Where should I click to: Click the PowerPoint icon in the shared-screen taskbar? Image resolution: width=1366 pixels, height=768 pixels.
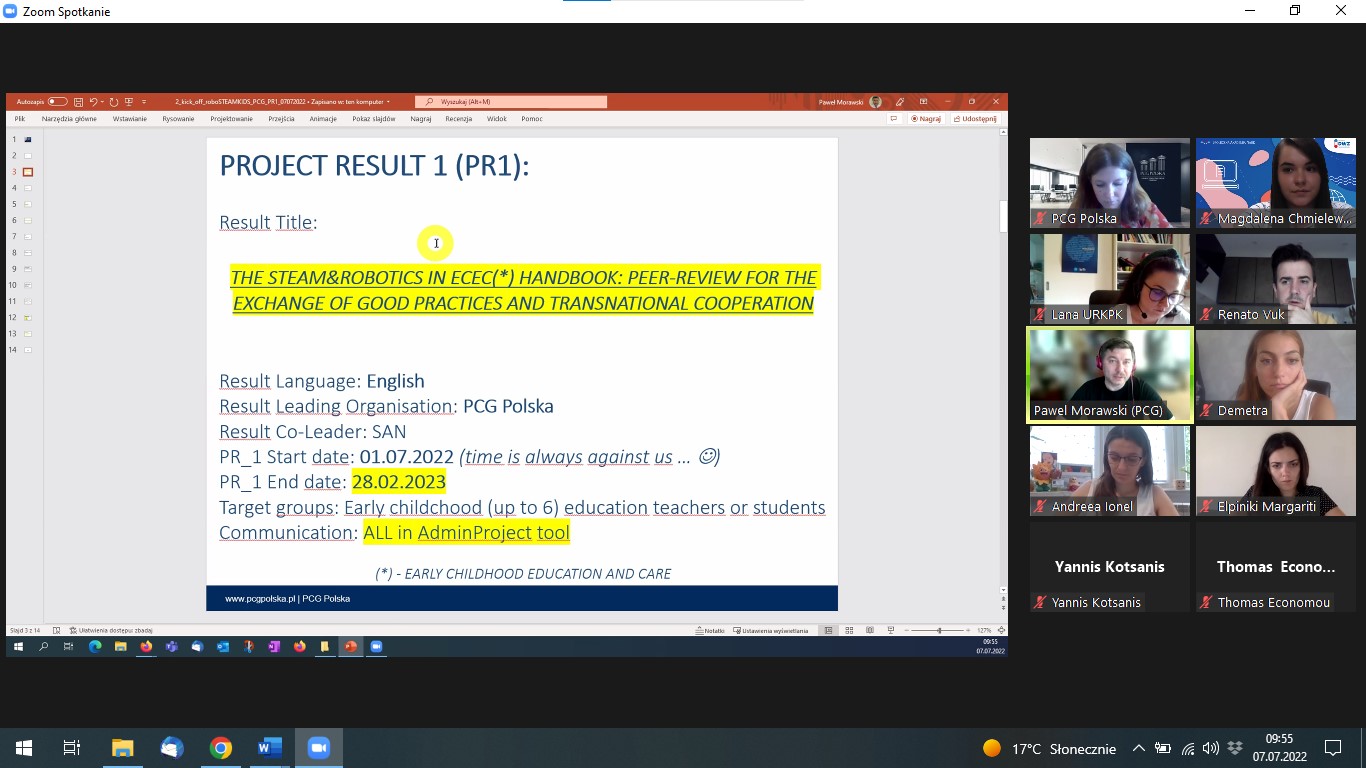[x=350, y=647]
